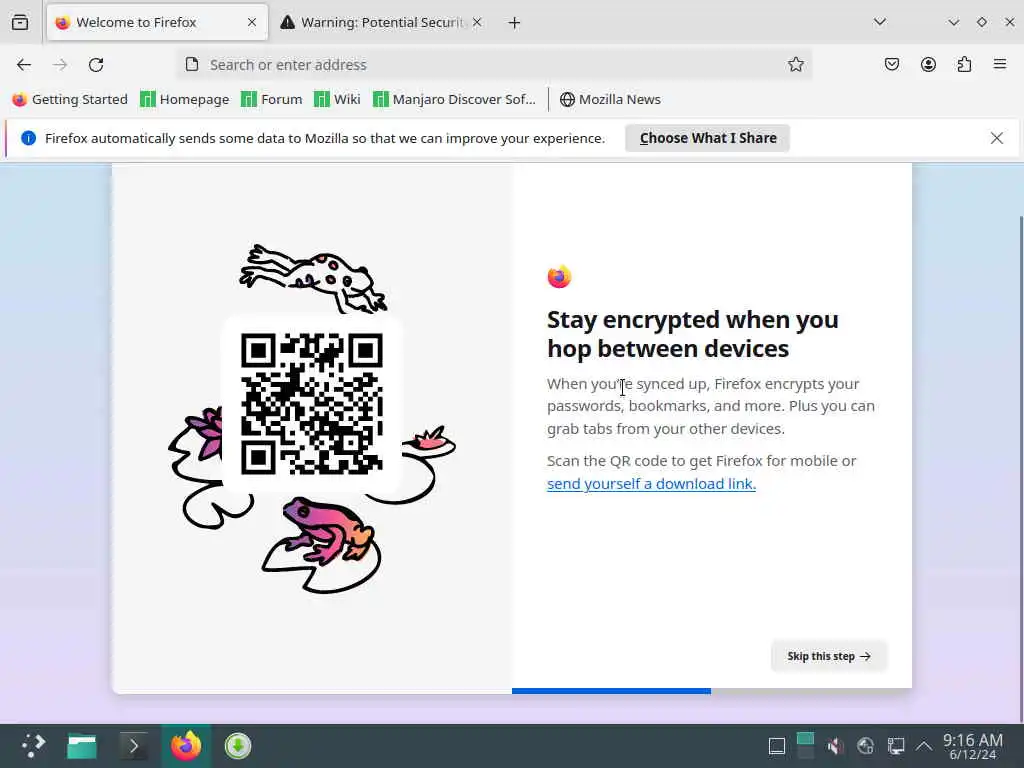Open Manjaro Discover Software bookmark
This screenshot has height=768, width=1024.
455,99
